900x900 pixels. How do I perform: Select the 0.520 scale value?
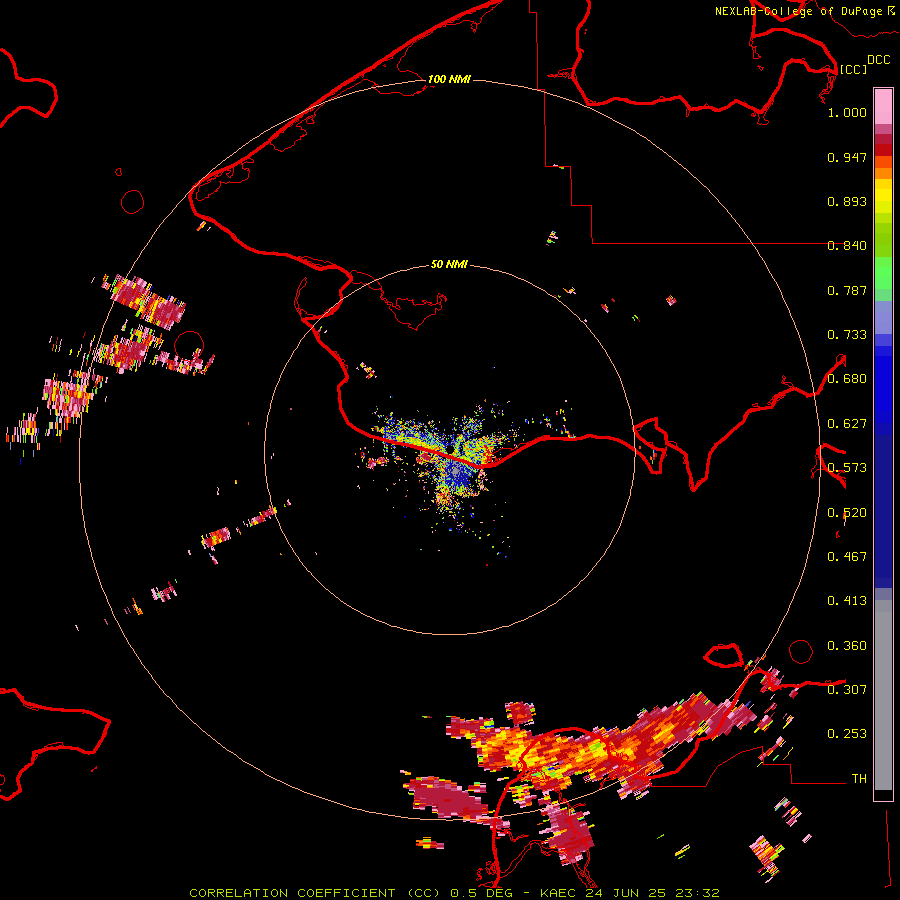point(847,513)
